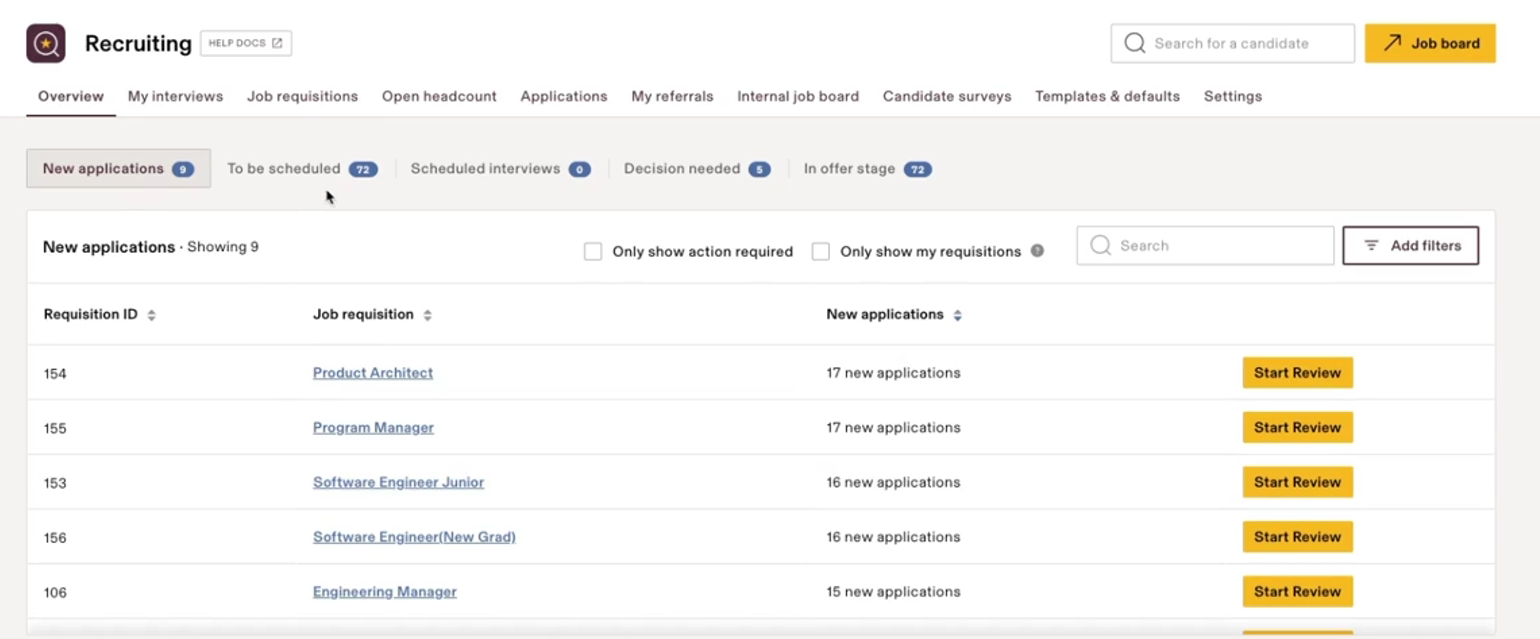This screenshot has width=1540, height=639.
Task: Click the table search magnifier icon
Action: click(x=1100, y=246)
